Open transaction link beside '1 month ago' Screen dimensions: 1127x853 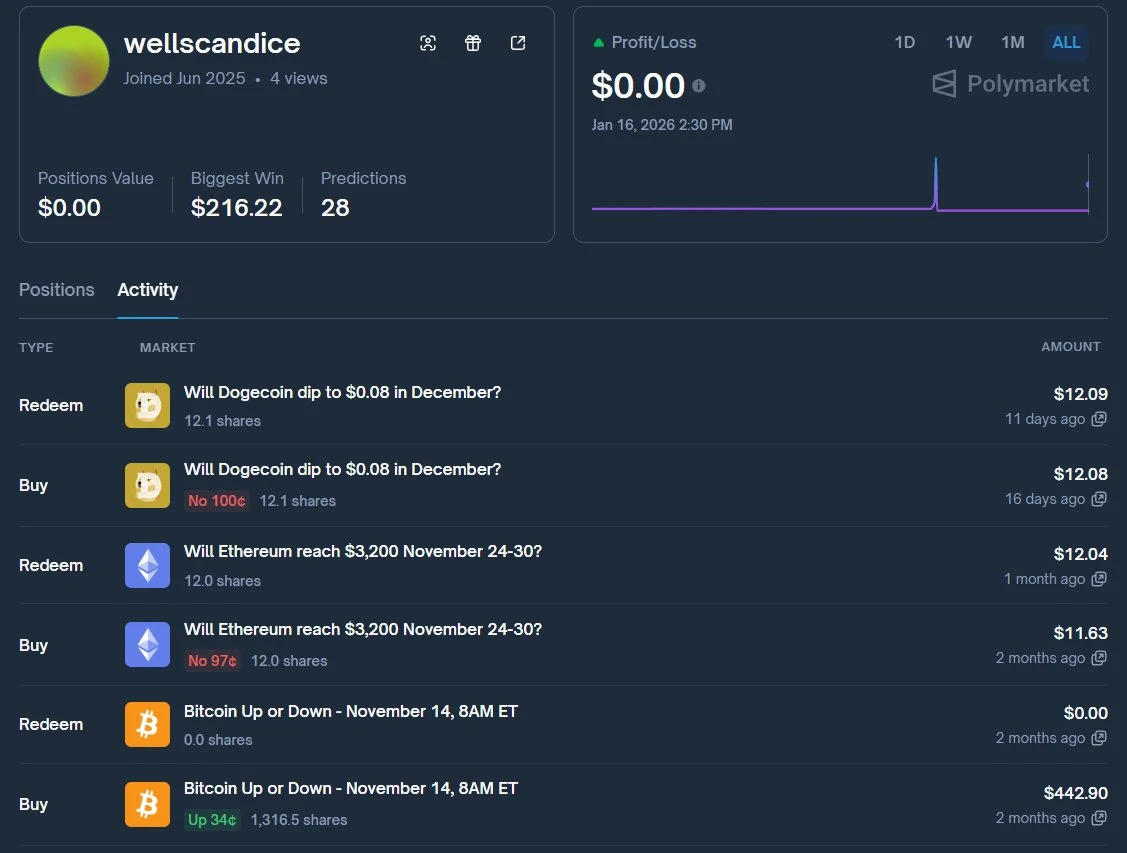tap(1098, 579)
